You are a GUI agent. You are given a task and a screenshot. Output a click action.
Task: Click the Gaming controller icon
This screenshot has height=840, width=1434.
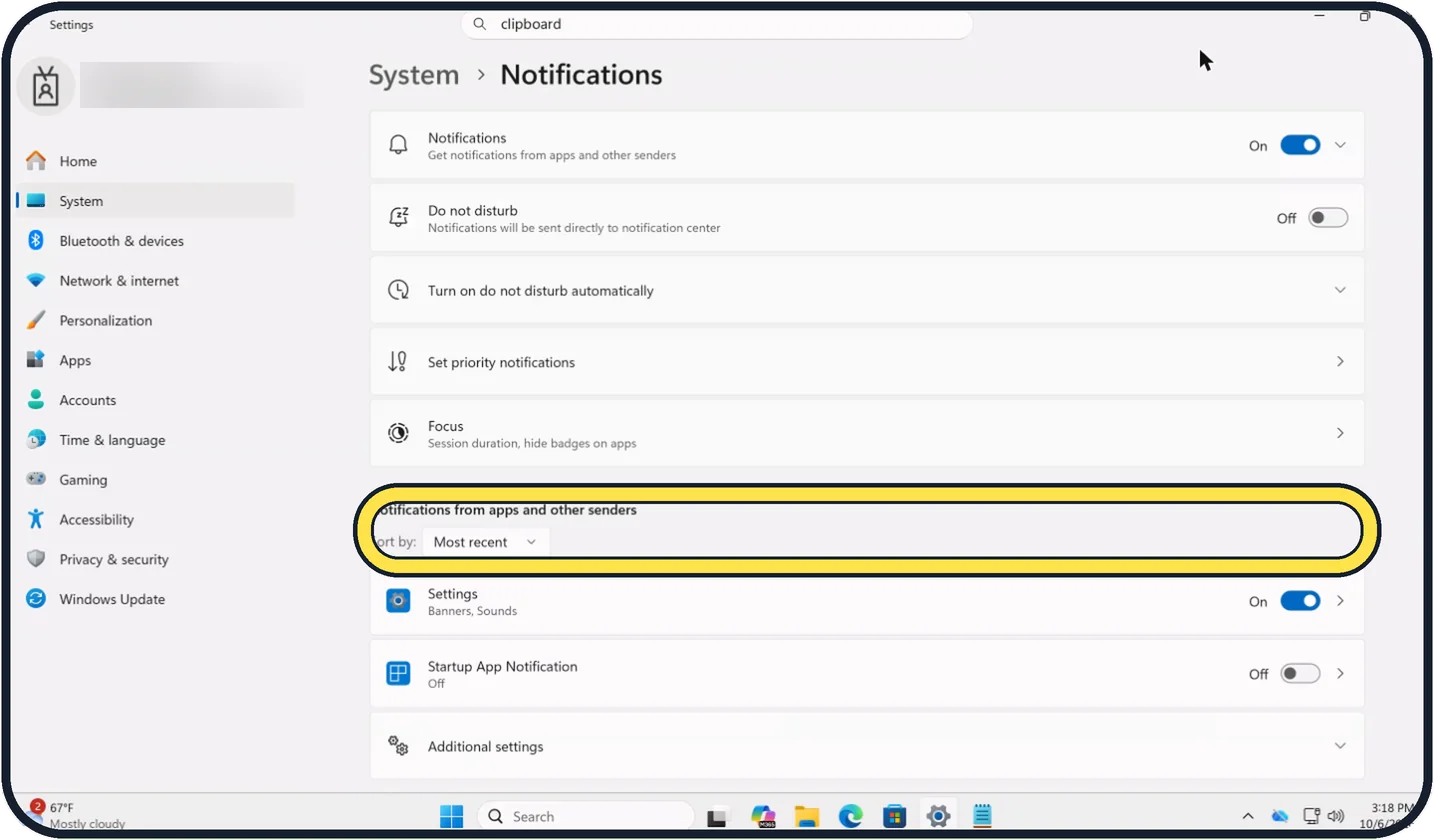point(36,480)
